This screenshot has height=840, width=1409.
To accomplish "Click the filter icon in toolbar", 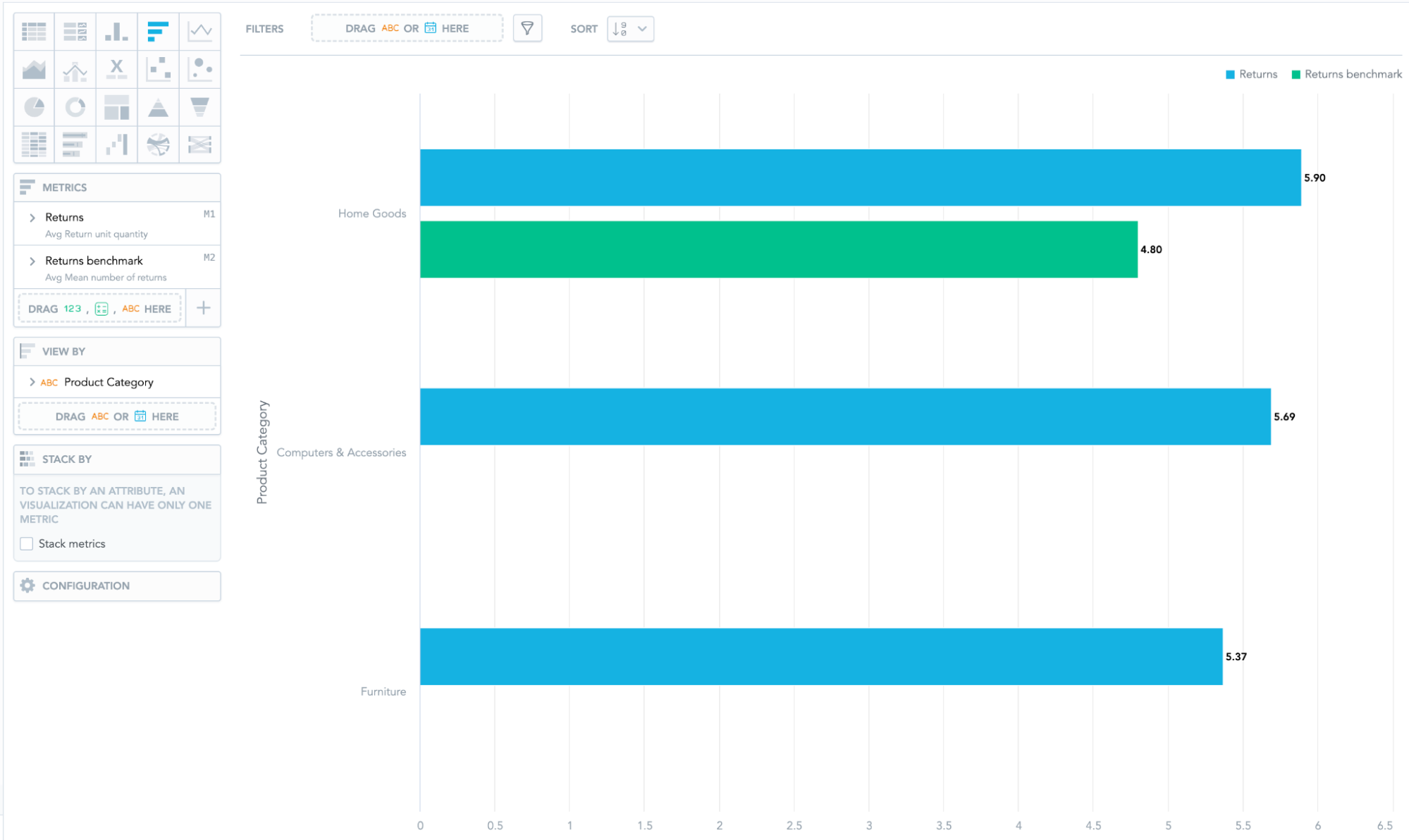I will click(x=528, y=28).
